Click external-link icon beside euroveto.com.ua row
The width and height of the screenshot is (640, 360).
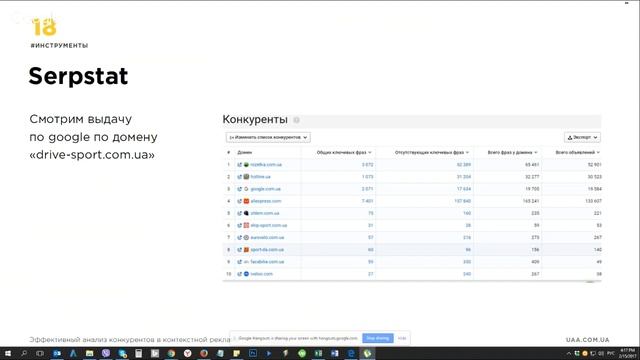pos(240,238)
